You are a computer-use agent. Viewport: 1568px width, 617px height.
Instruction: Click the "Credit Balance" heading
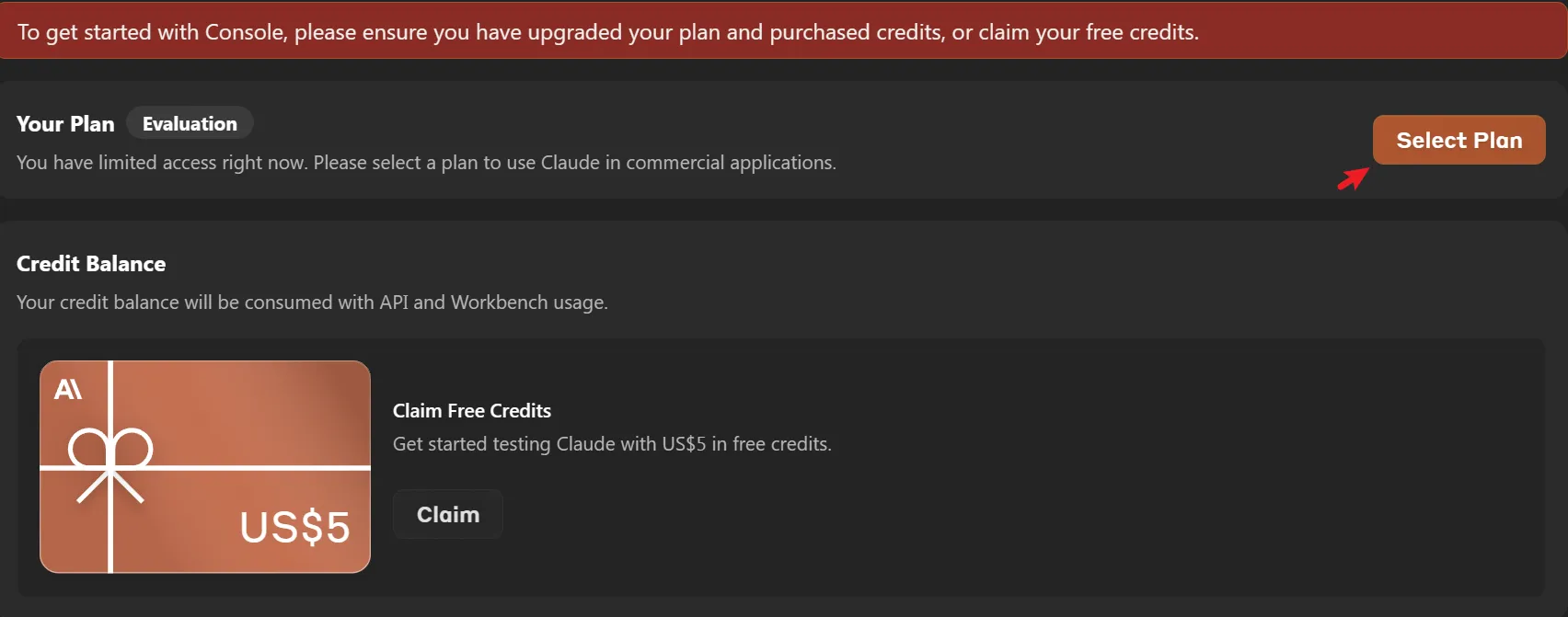(91, 264)
